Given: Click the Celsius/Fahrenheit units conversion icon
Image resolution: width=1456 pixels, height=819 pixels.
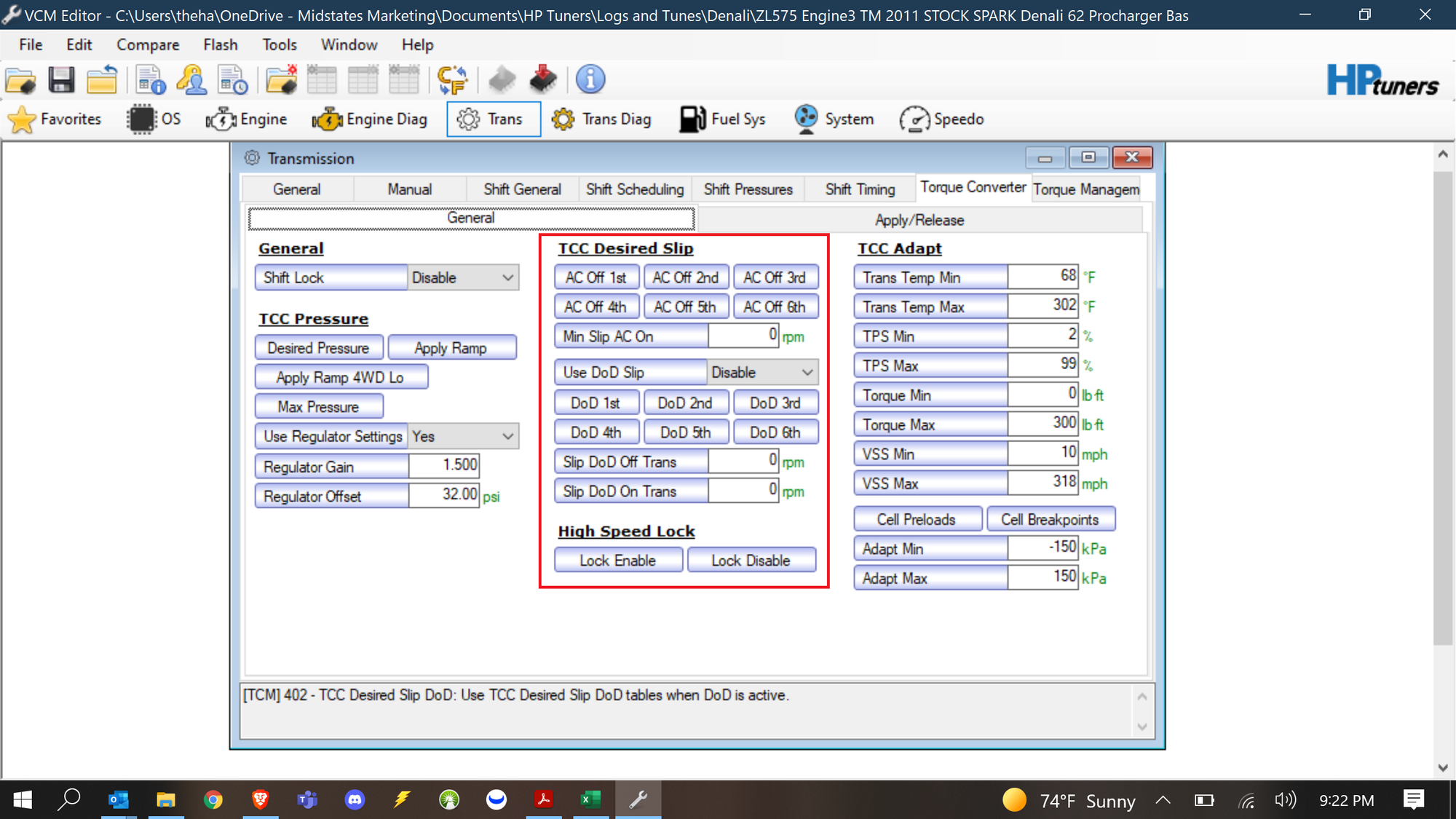Looking at the screenshot, I should point(452,80).
